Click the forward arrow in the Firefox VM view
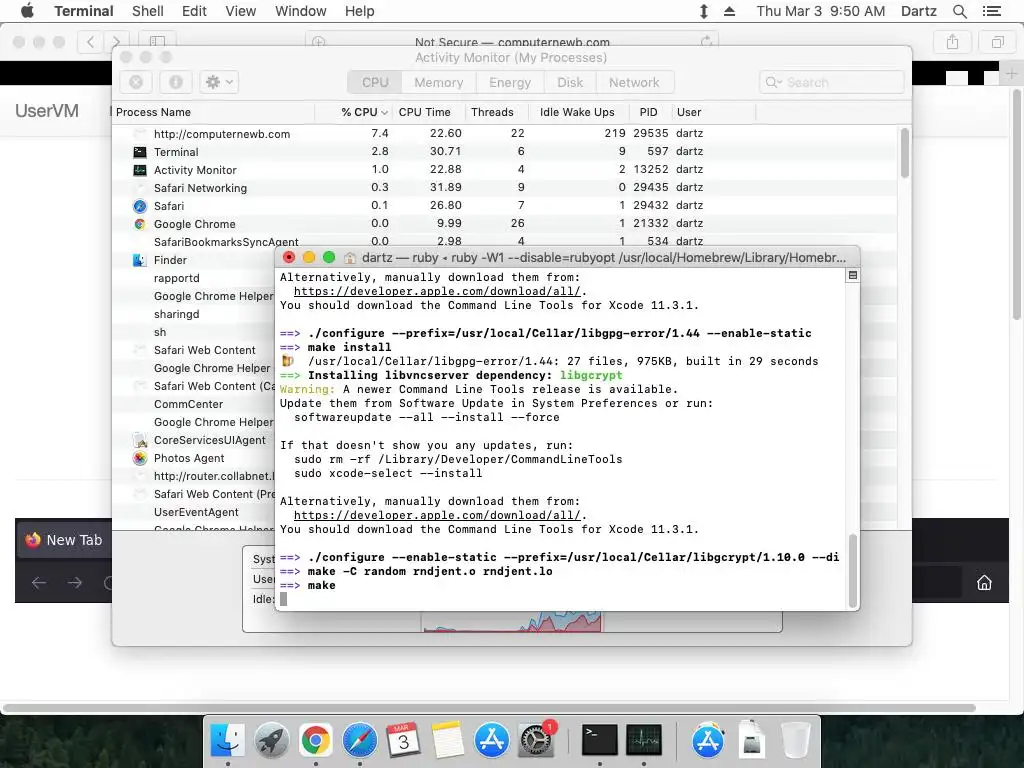The image size is (1024, 768). click(74, 583)
